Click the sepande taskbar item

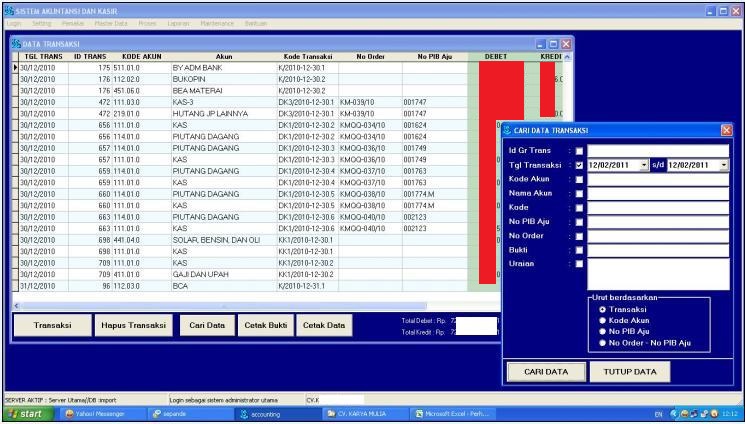point(198,415)
